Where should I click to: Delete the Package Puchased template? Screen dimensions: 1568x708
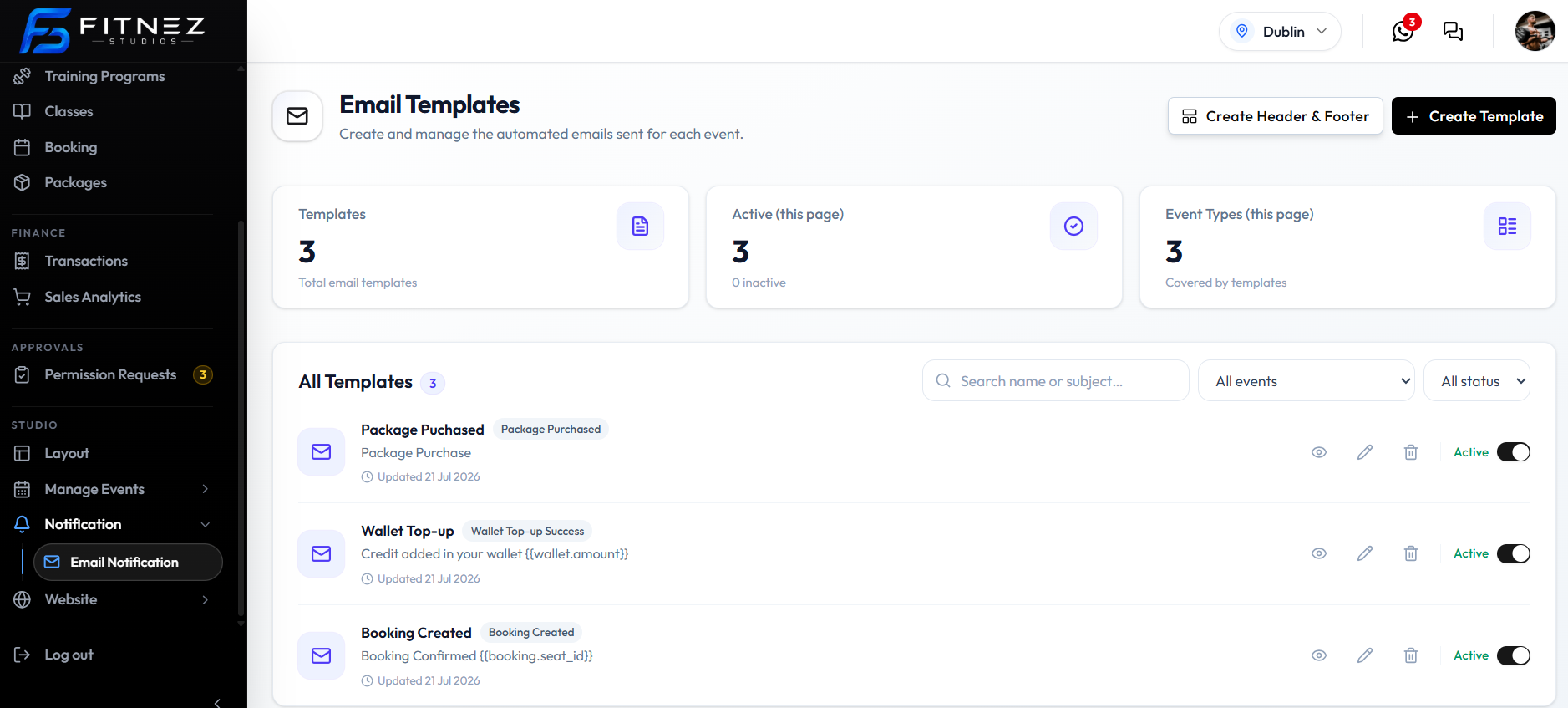[1411, 452]
